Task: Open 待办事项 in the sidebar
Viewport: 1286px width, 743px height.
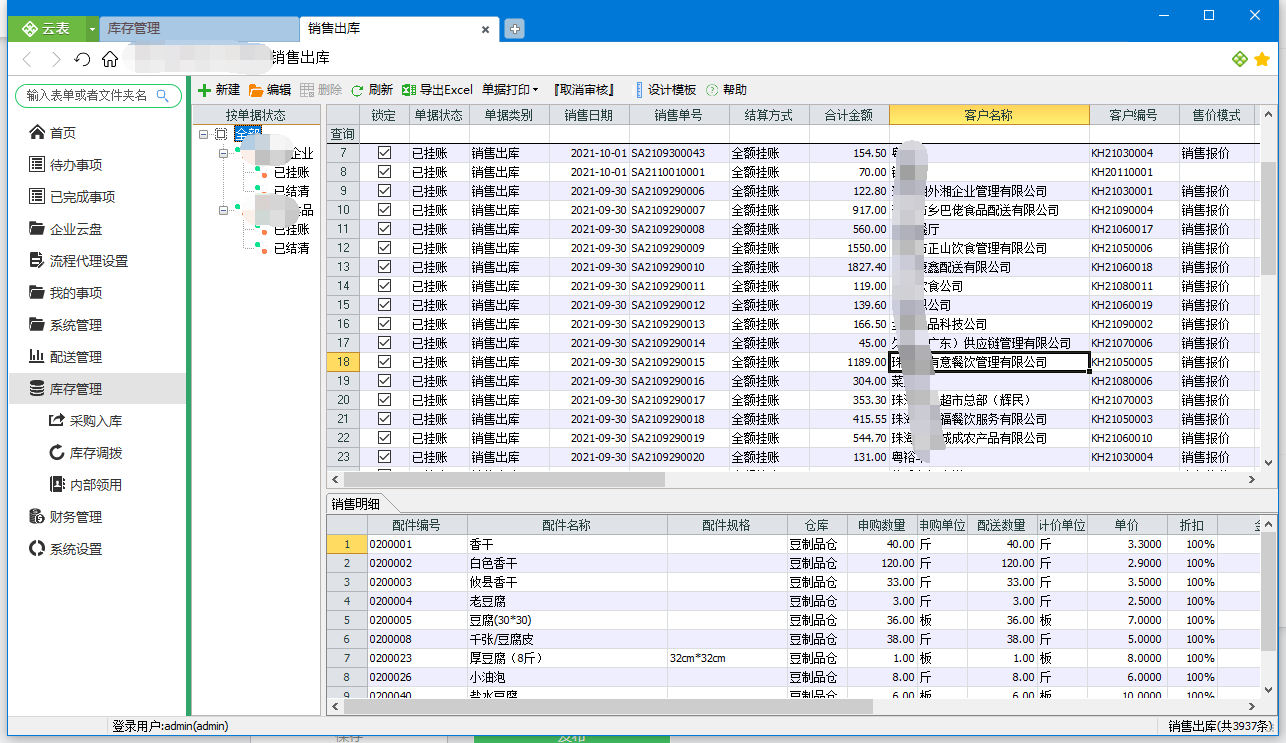Action: 97,165
